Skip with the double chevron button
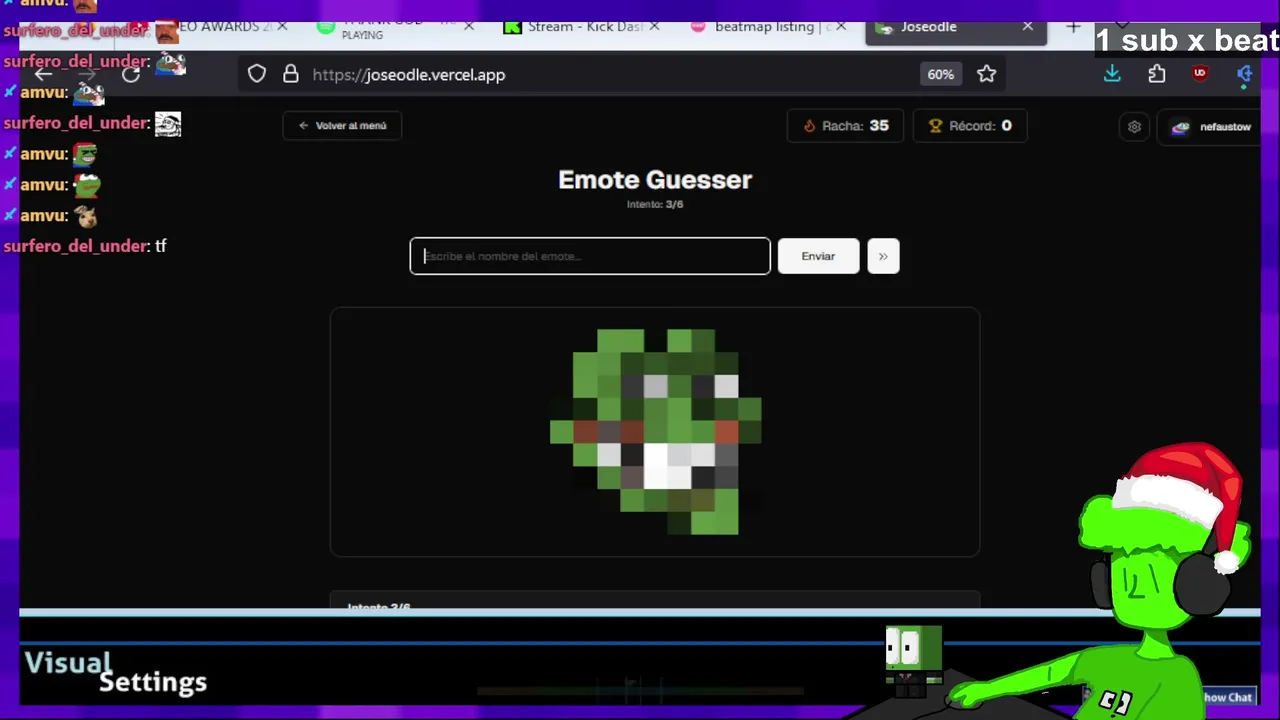 click(x=883, y=256)
